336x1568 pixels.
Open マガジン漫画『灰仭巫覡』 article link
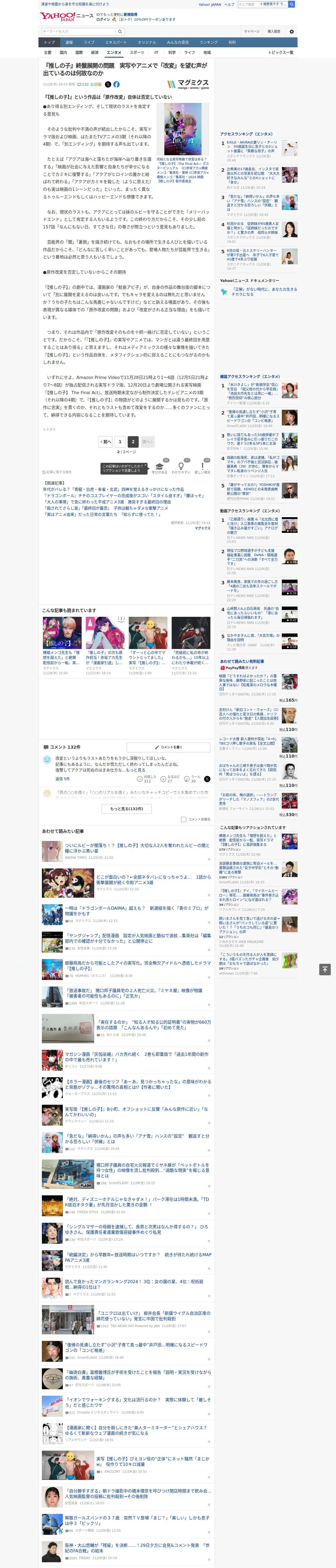click(x=137, y=1057)
